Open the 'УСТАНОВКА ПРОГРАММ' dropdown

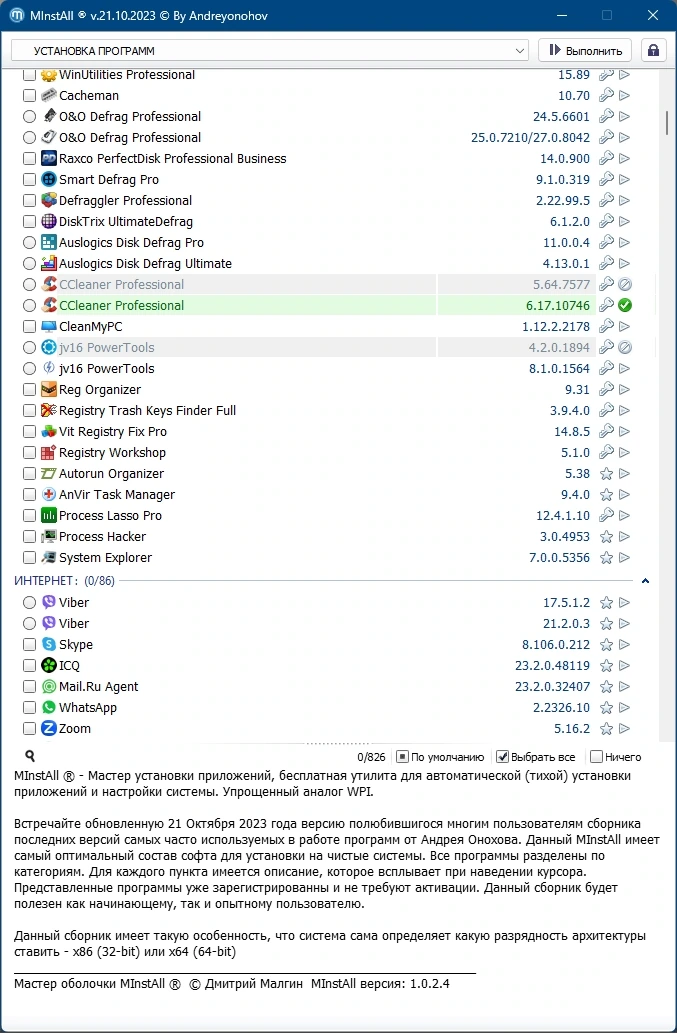270,51
